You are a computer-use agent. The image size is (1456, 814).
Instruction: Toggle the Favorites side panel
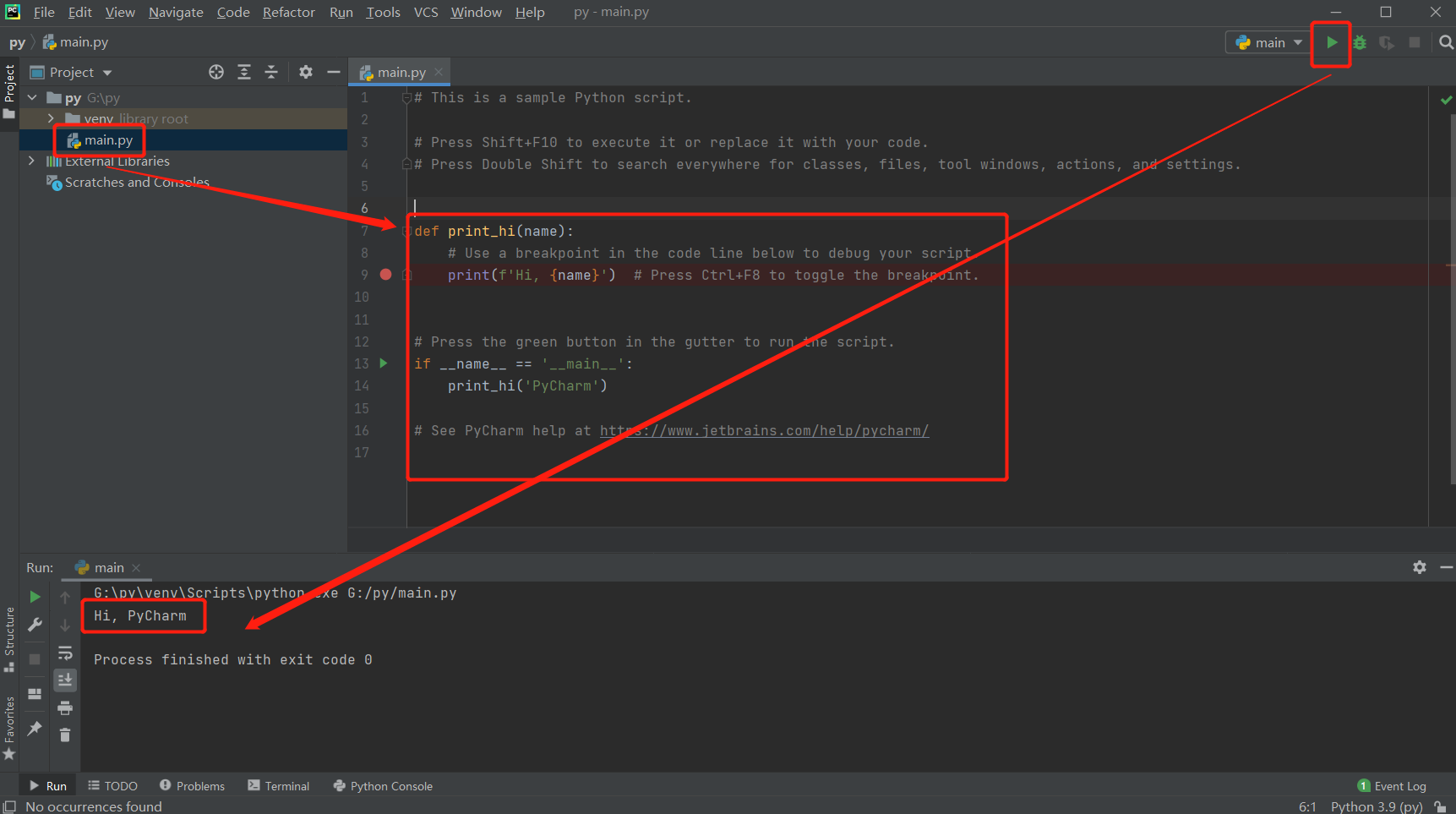tap(9, 728)
